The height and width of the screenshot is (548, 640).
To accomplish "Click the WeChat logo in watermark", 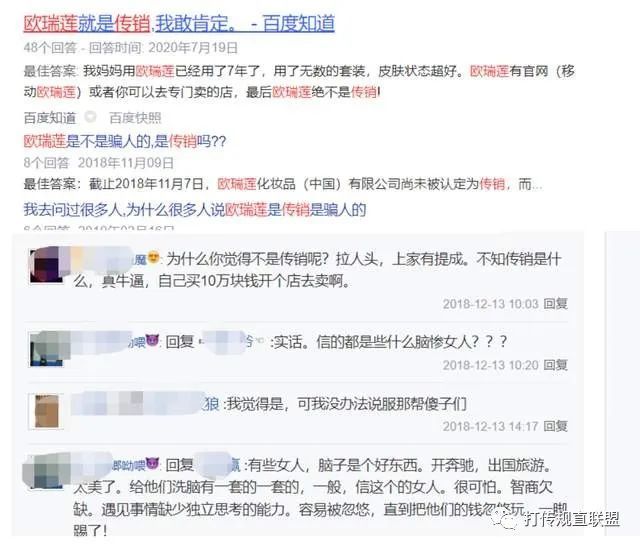I will 506,519.
